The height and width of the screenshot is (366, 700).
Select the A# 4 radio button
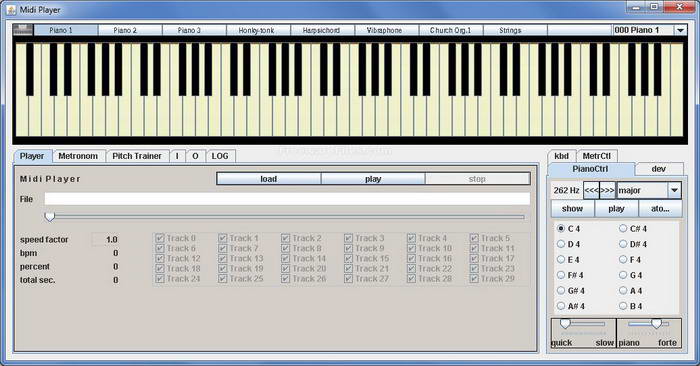(x=561, y=306)
